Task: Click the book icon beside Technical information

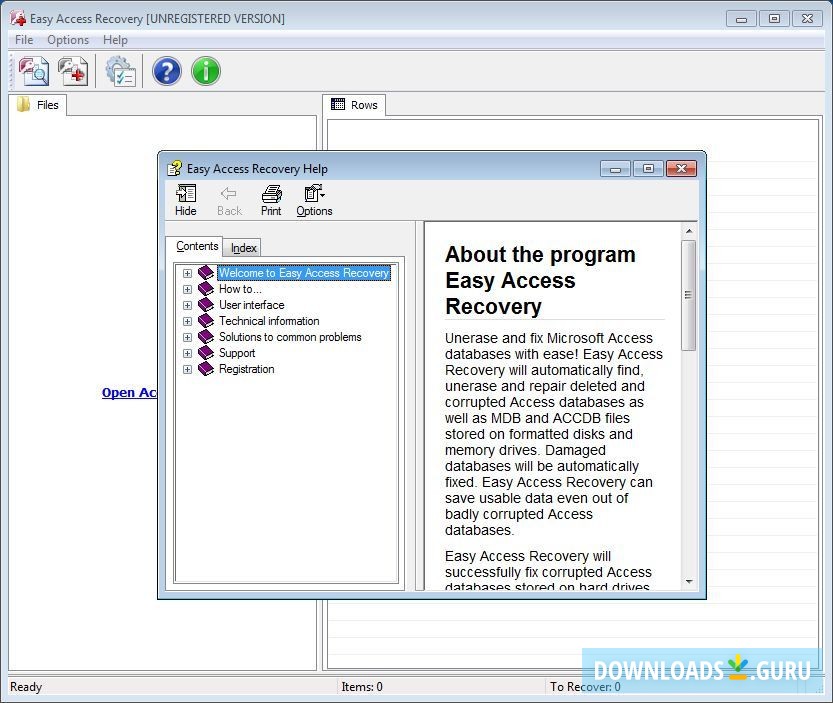Action: point(206,321)
